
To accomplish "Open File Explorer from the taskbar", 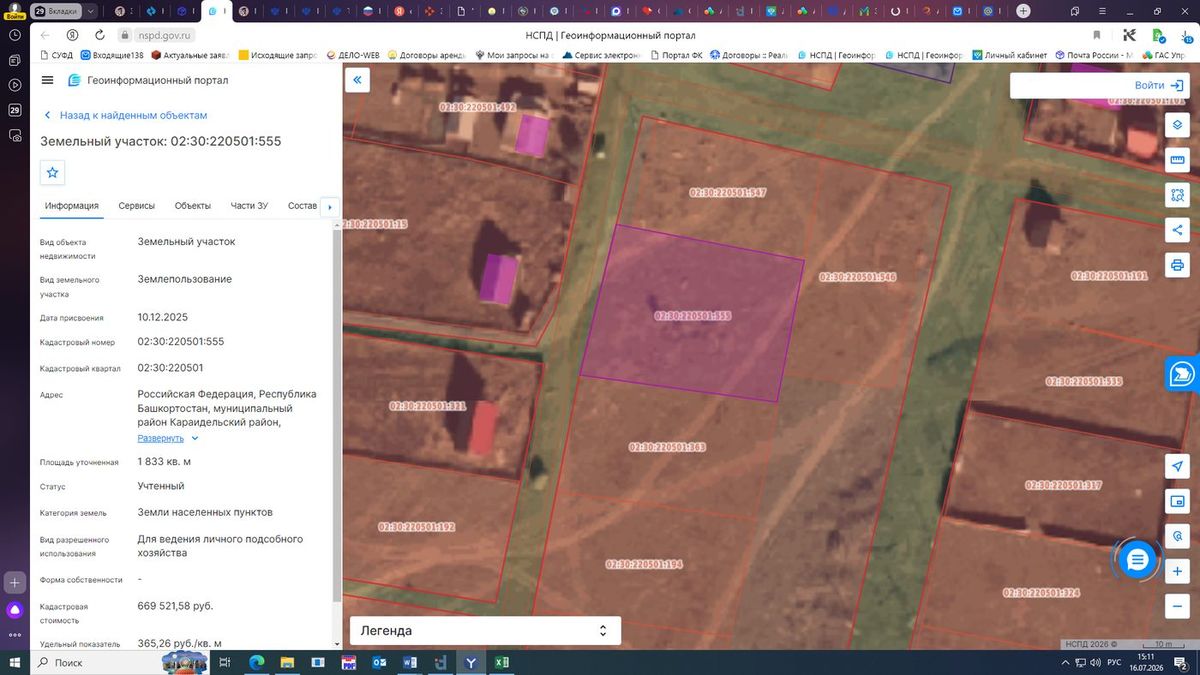I will click(x=287, y=662).
